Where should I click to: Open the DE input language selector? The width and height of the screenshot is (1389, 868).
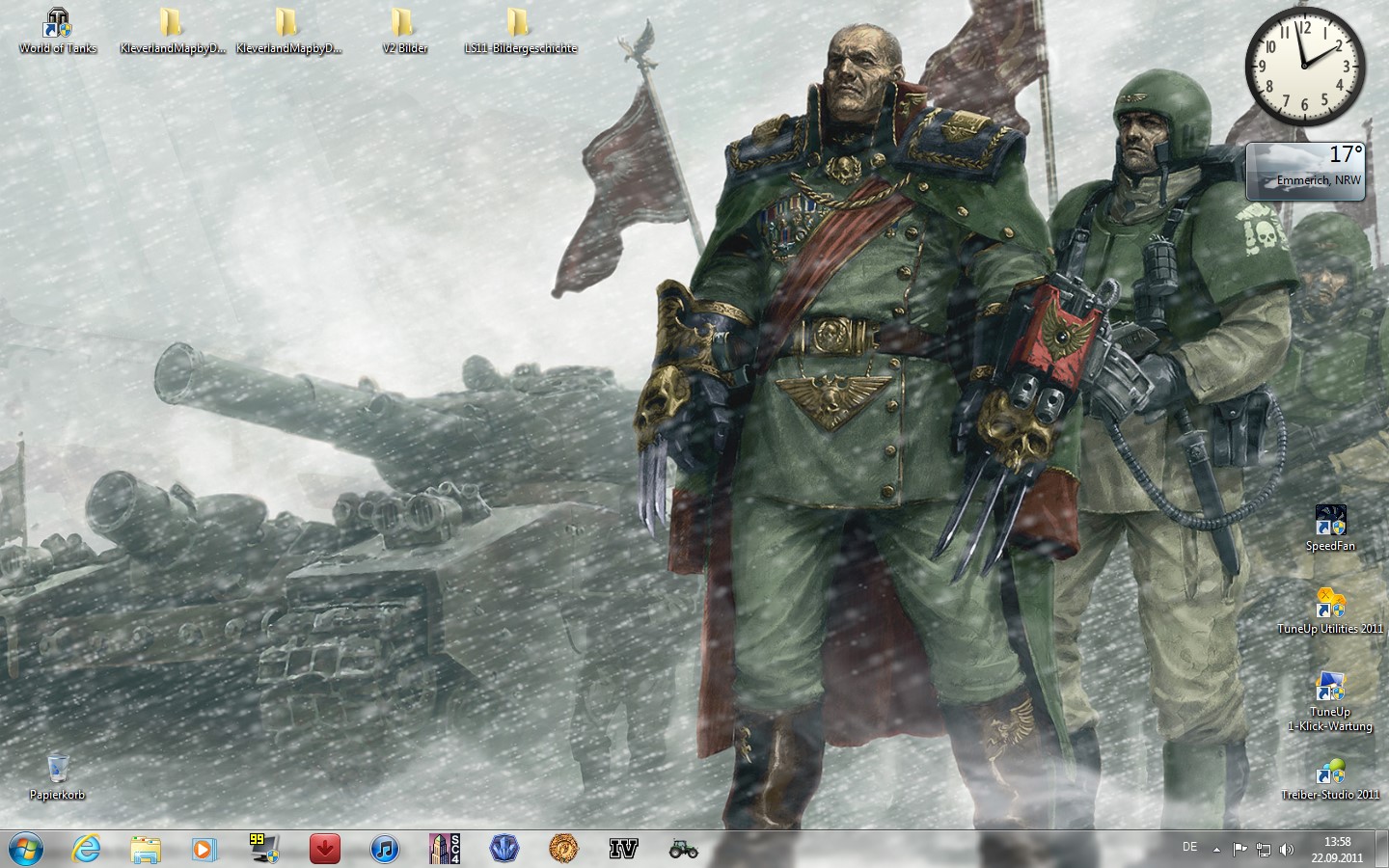1189,848
